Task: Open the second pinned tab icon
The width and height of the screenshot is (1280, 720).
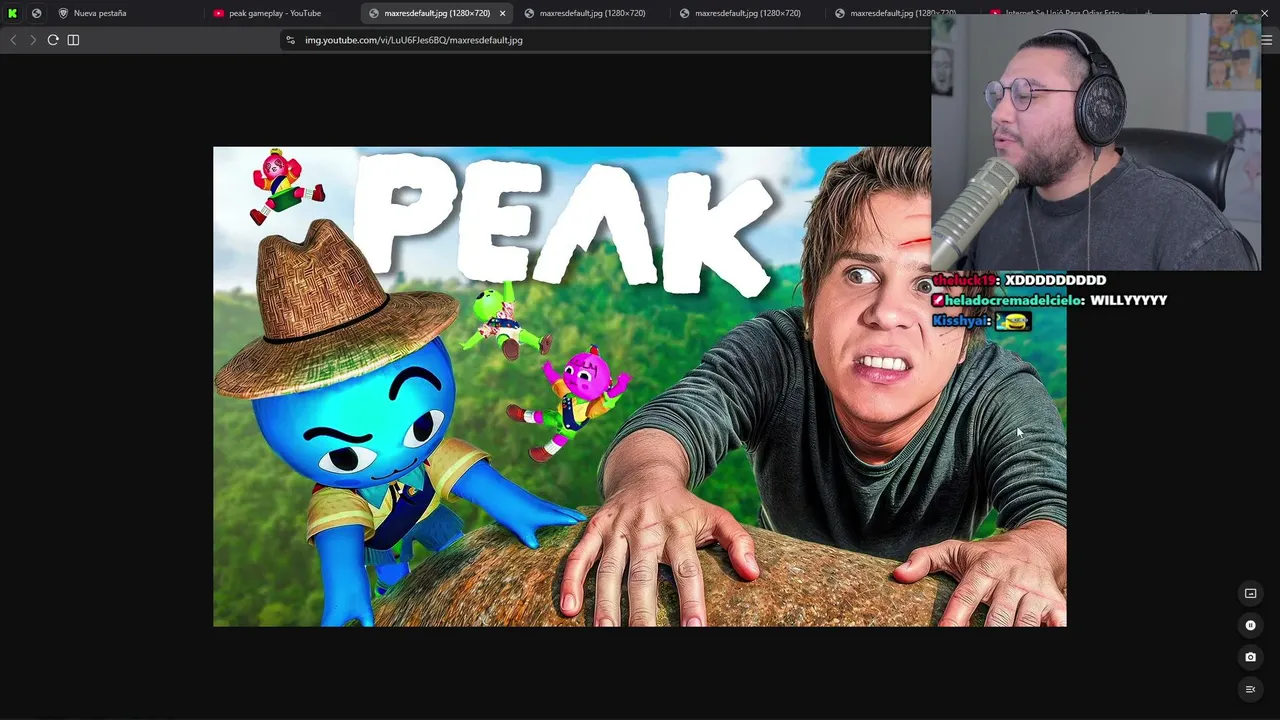Action: (36, 13)
